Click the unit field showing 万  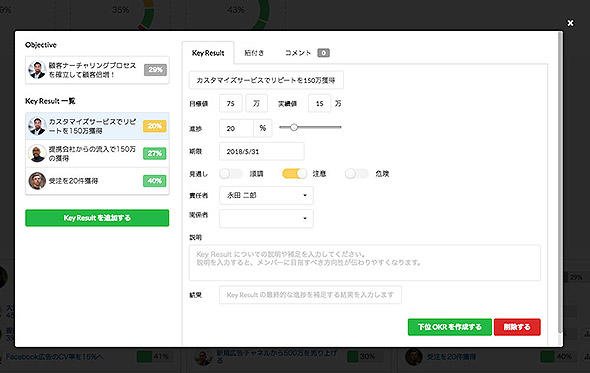(x=256, y=104)
